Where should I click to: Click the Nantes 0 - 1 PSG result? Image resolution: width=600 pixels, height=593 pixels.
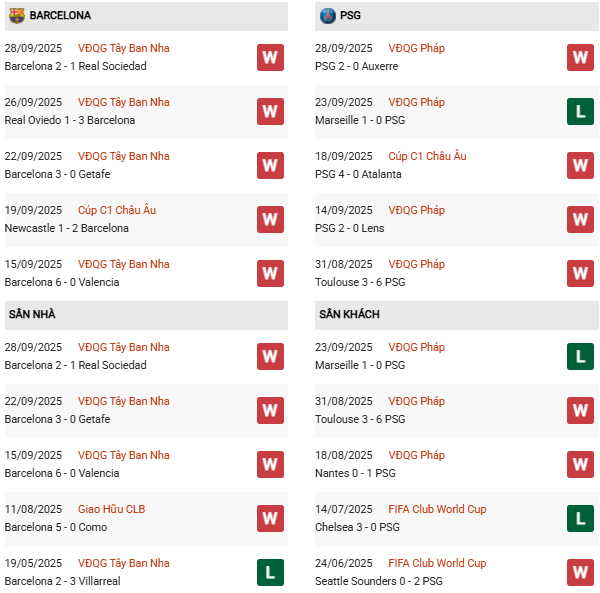click(355, 473)
